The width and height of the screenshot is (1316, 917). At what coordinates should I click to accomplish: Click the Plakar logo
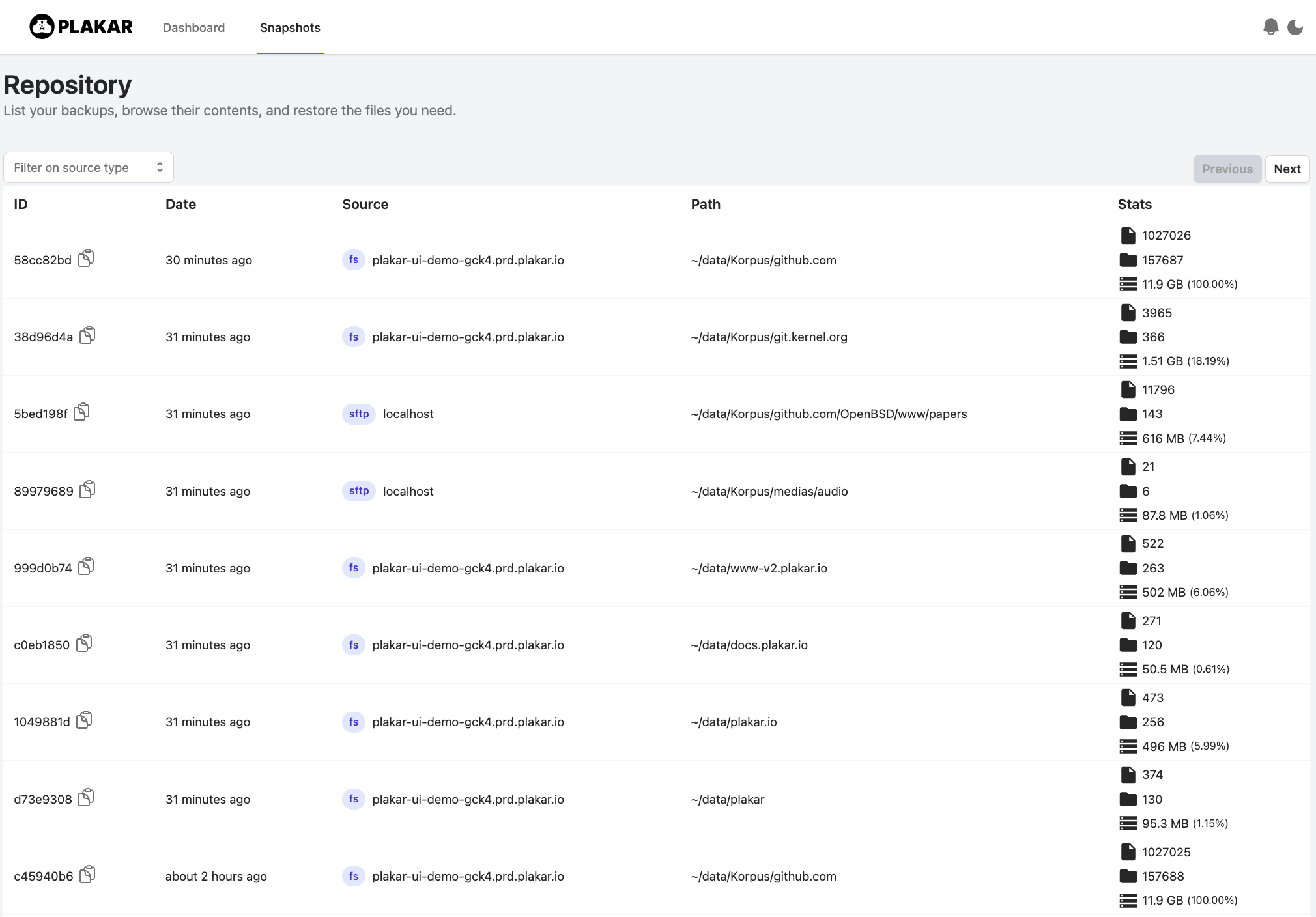[81, 27]
